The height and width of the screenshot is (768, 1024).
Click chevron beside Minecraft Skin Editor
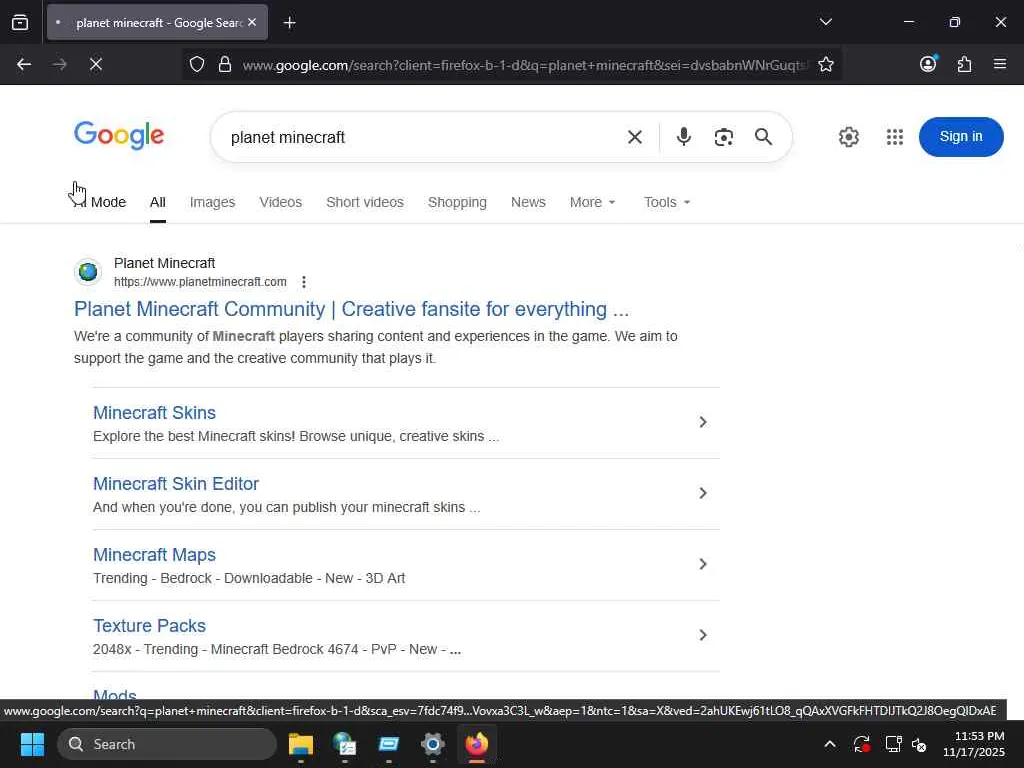pyautogui.click(x=703, y=493)
